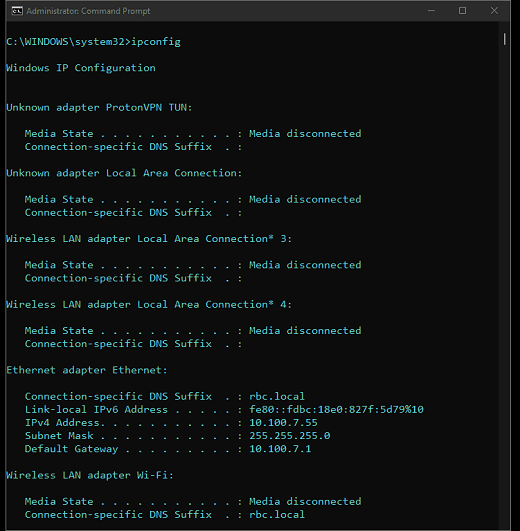Click the vertical scrollbar thumb

(x=504, y=39)
